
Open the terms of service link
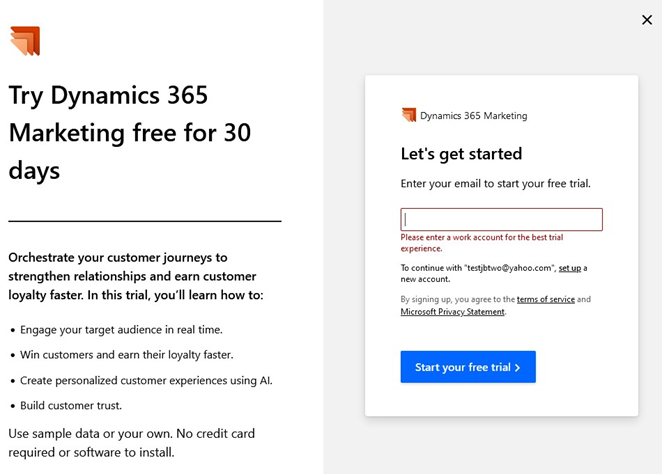click(x=545, y=299)
